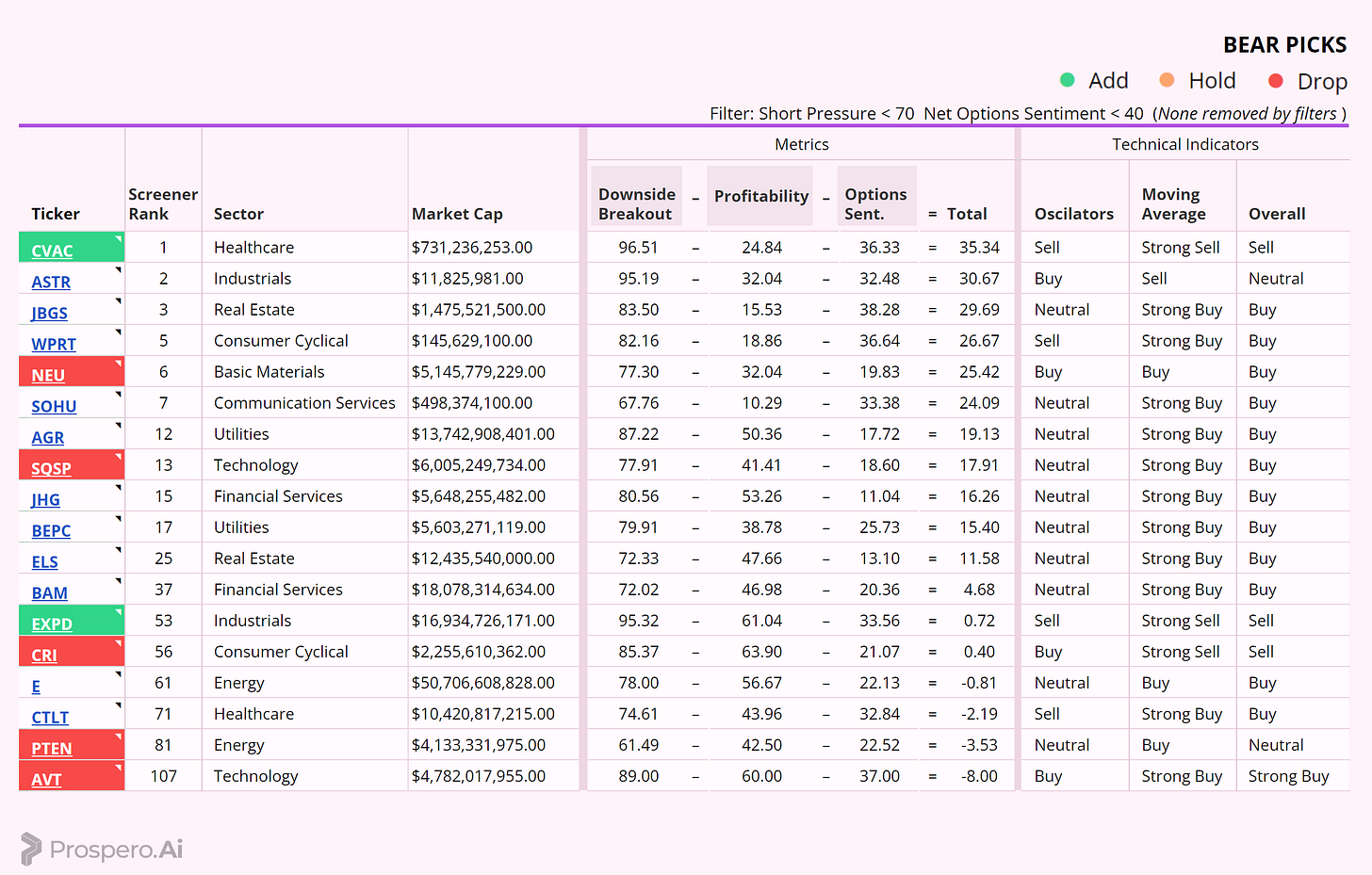
Task: Click downside breakout value 96.51
Action: (x=638, y=248)
